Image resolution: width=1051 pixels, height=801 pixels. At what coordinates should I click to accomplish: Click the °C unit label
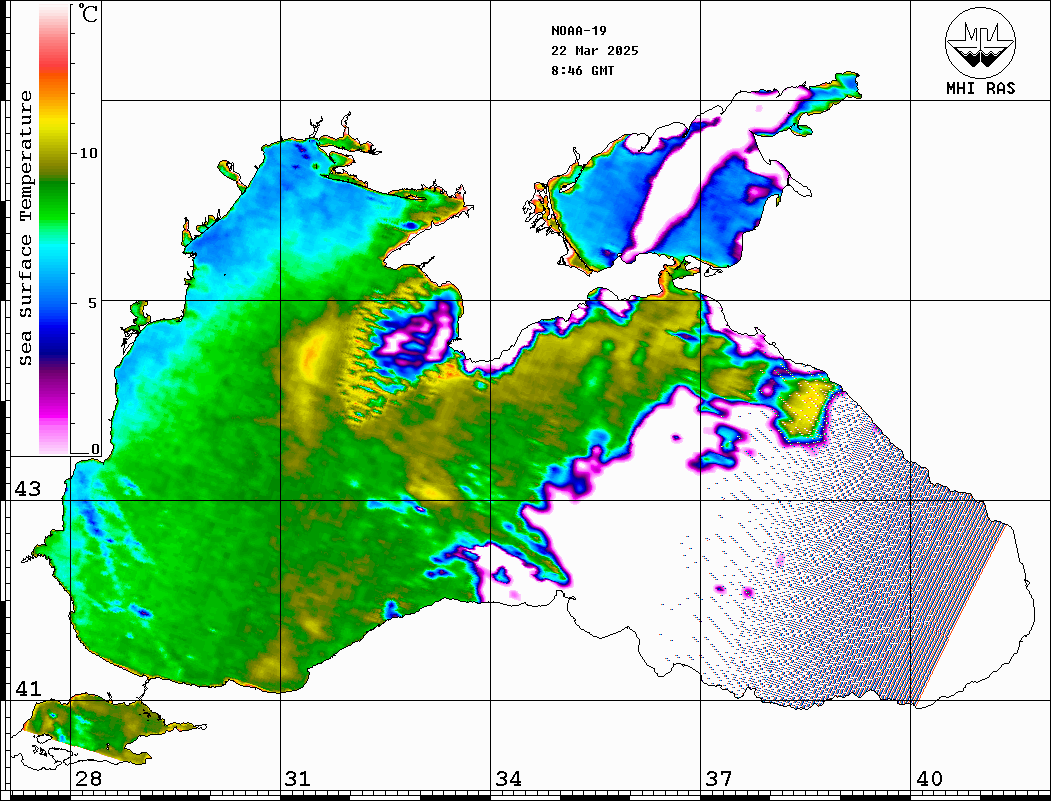(x=88, y=13)
